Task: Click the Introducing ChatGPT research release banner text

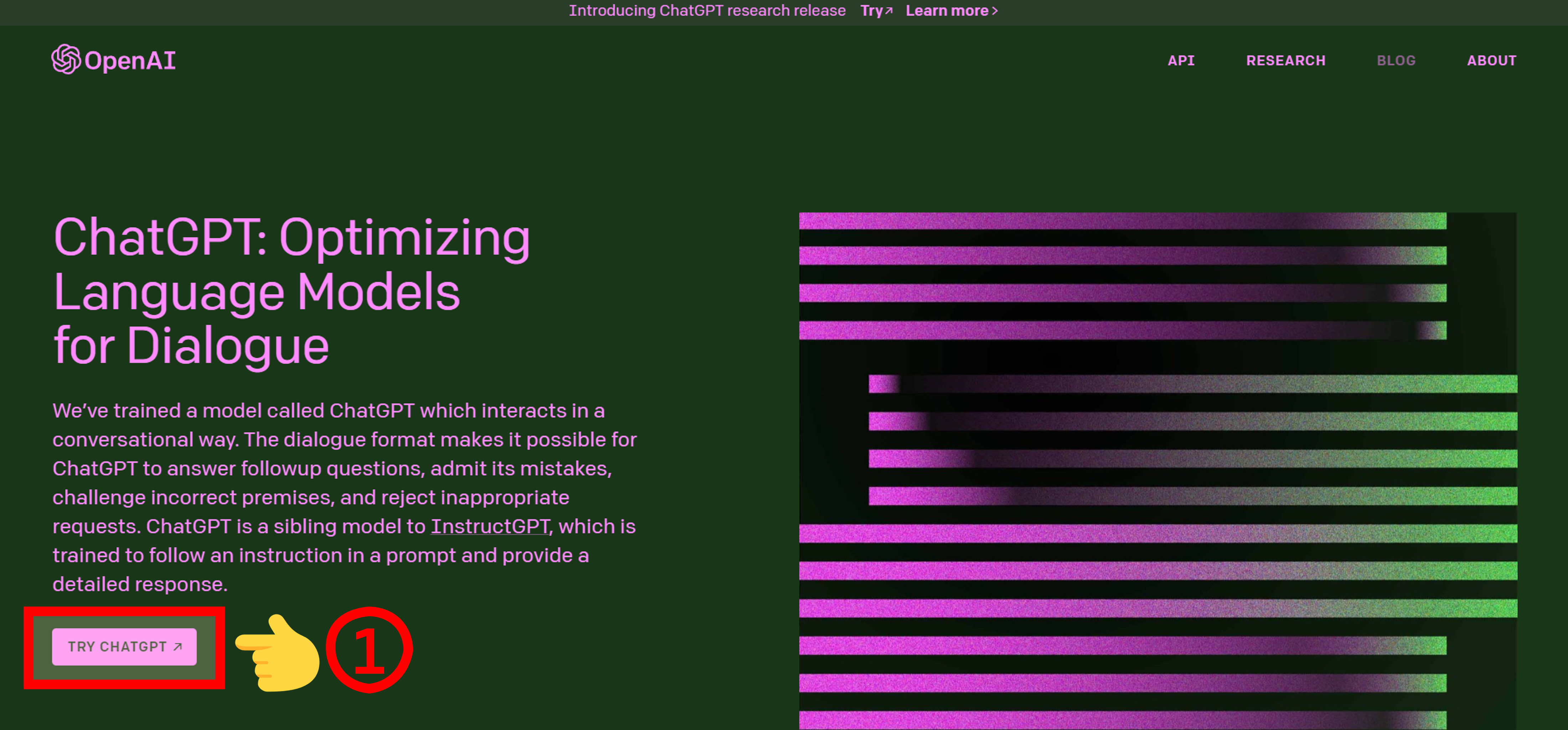Action: pyautogui.click(x=707, y=11)
